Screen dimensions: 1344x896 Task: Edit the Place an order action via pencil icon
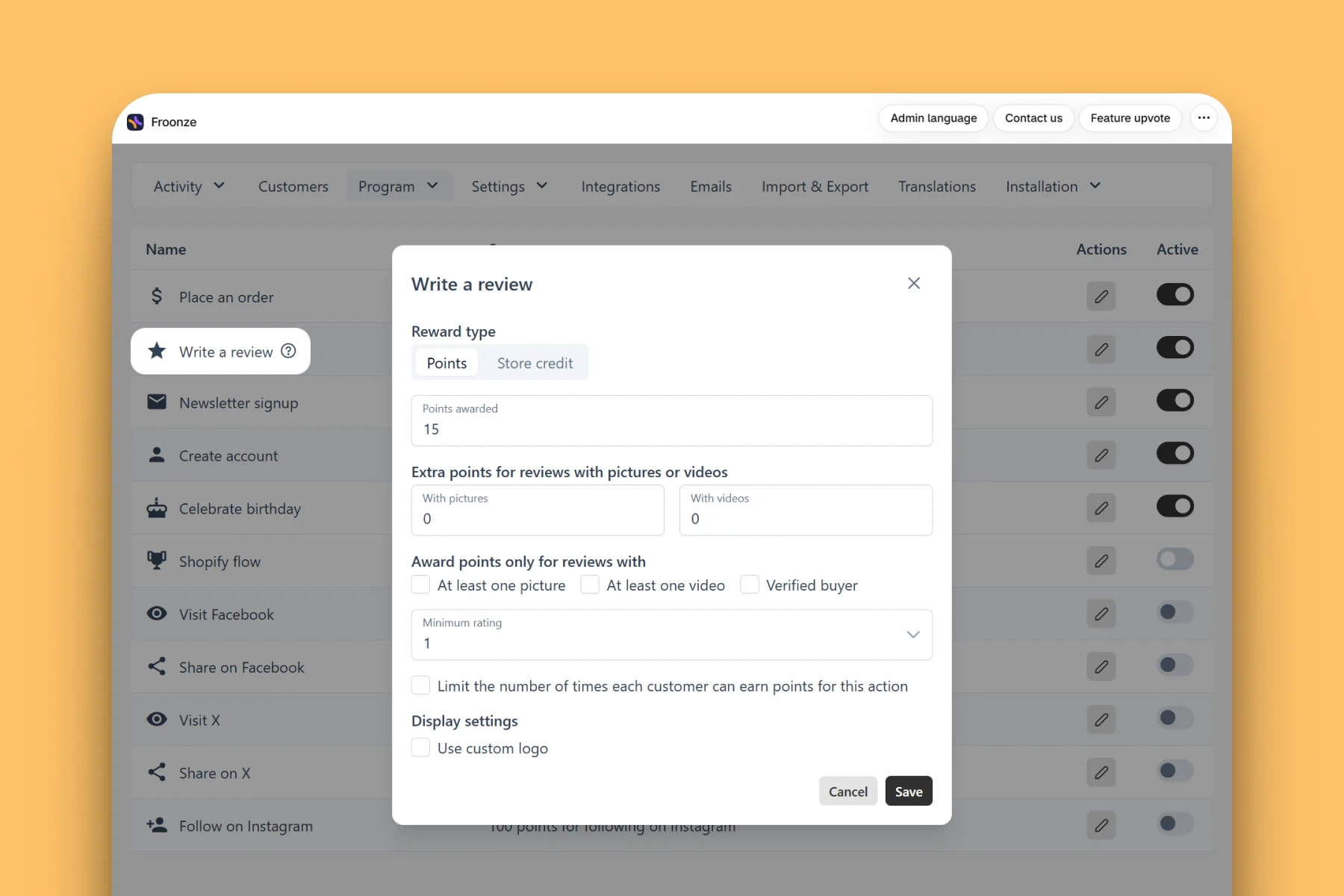pyautogui.click(x=1101, y=296)
